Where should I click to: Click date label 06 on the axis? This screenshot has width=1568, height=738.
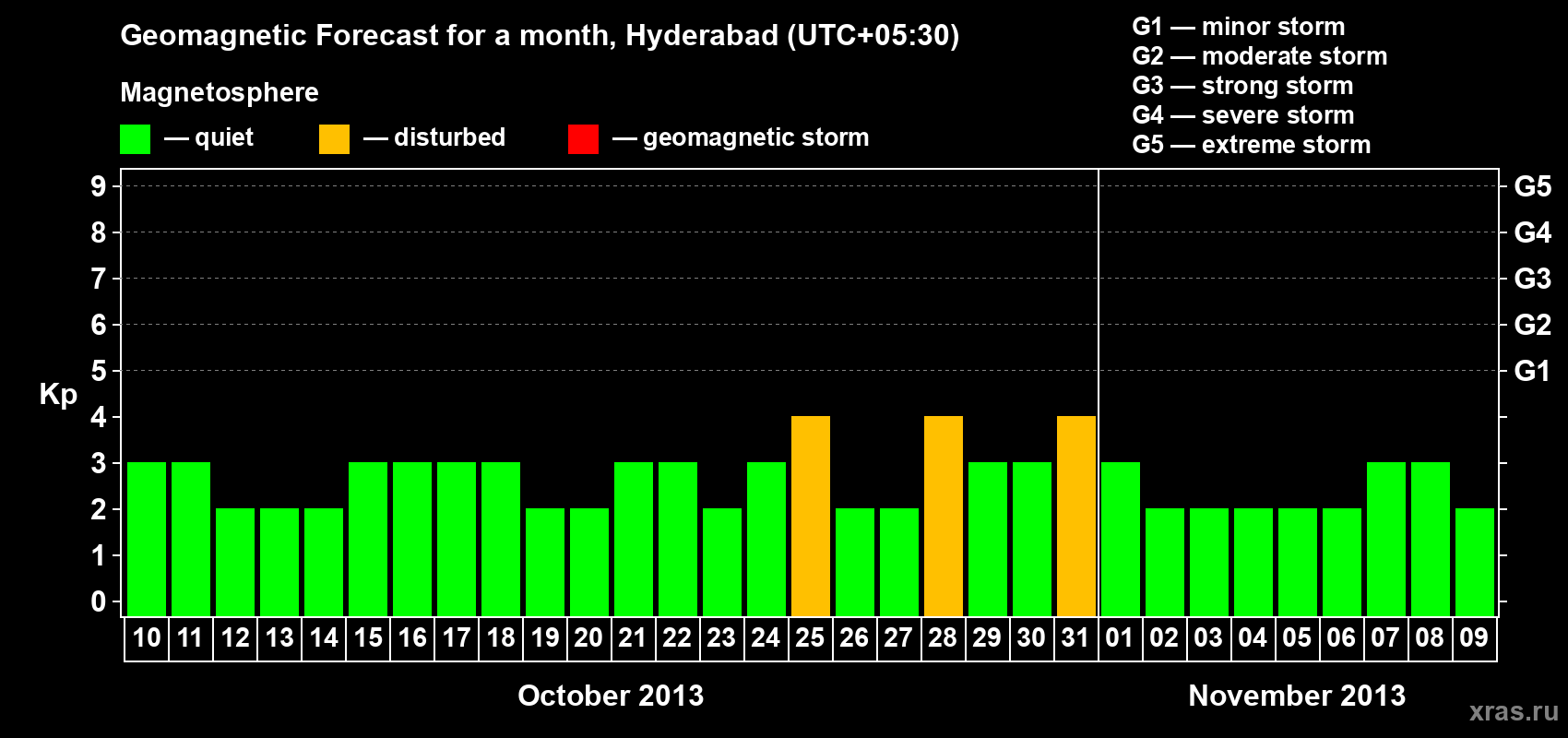[1342, 637]
